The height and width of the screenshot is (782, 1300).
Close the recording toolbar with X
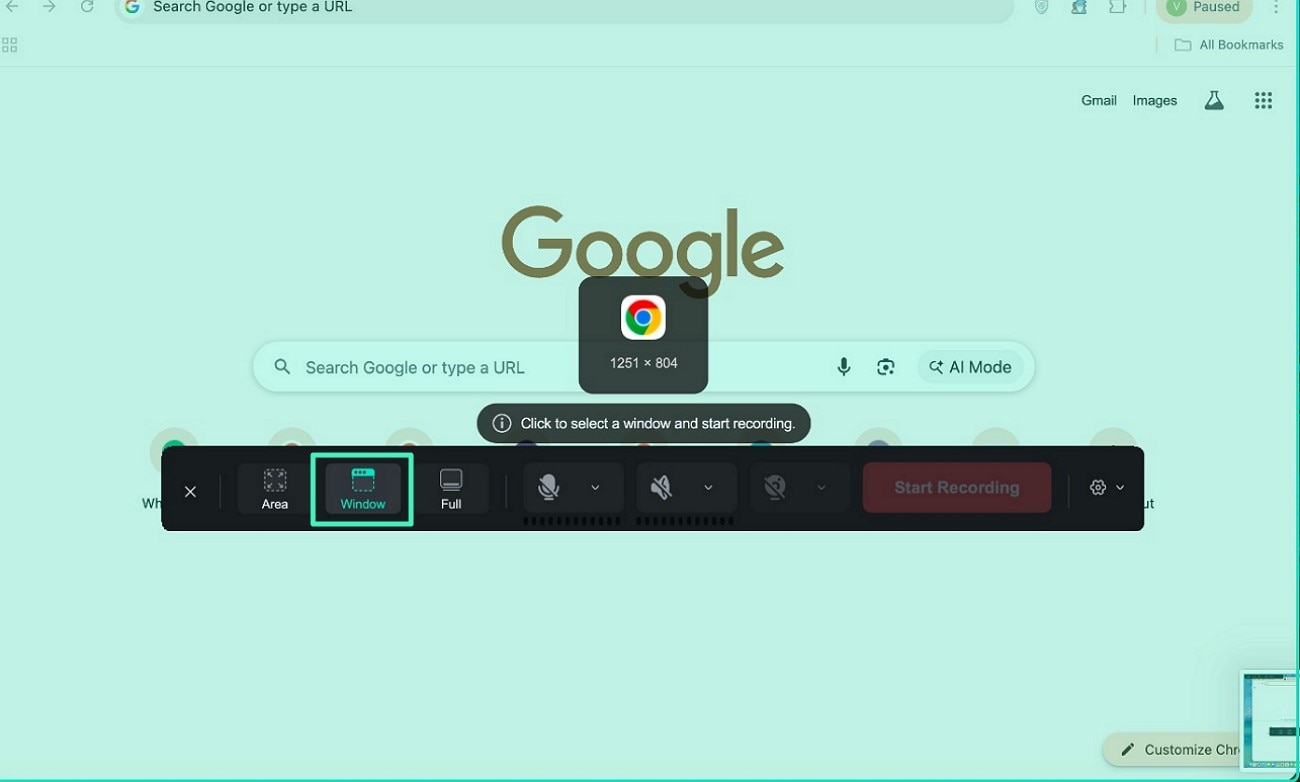[x=190, y=491]
